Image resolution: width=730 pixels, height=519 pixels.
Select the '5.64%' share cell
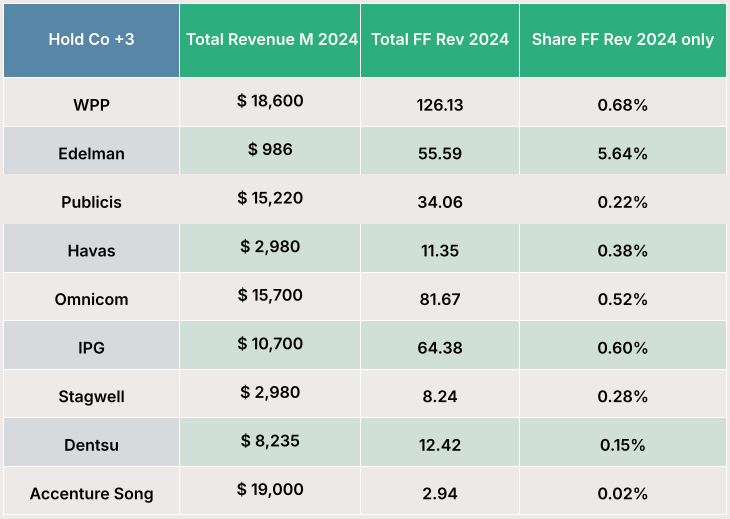pyautogui.click(x=623, y=151)
